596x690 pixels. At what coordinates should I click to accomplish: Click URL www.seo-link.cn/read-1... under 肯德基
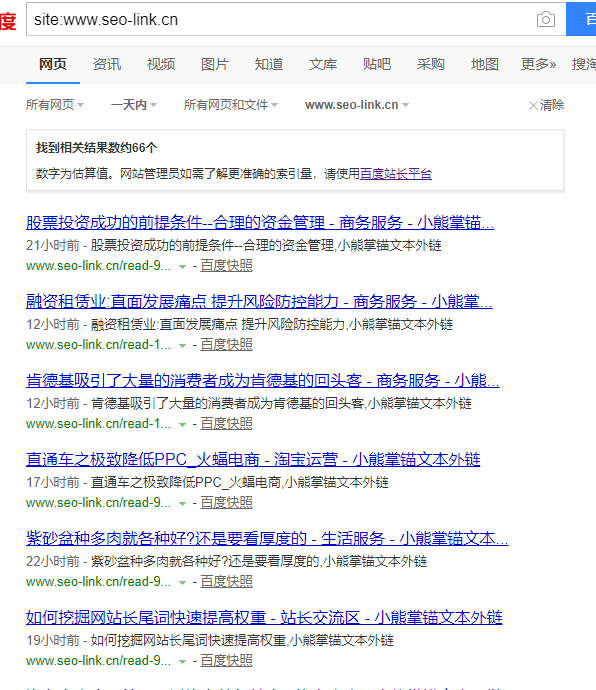(98, 424)
